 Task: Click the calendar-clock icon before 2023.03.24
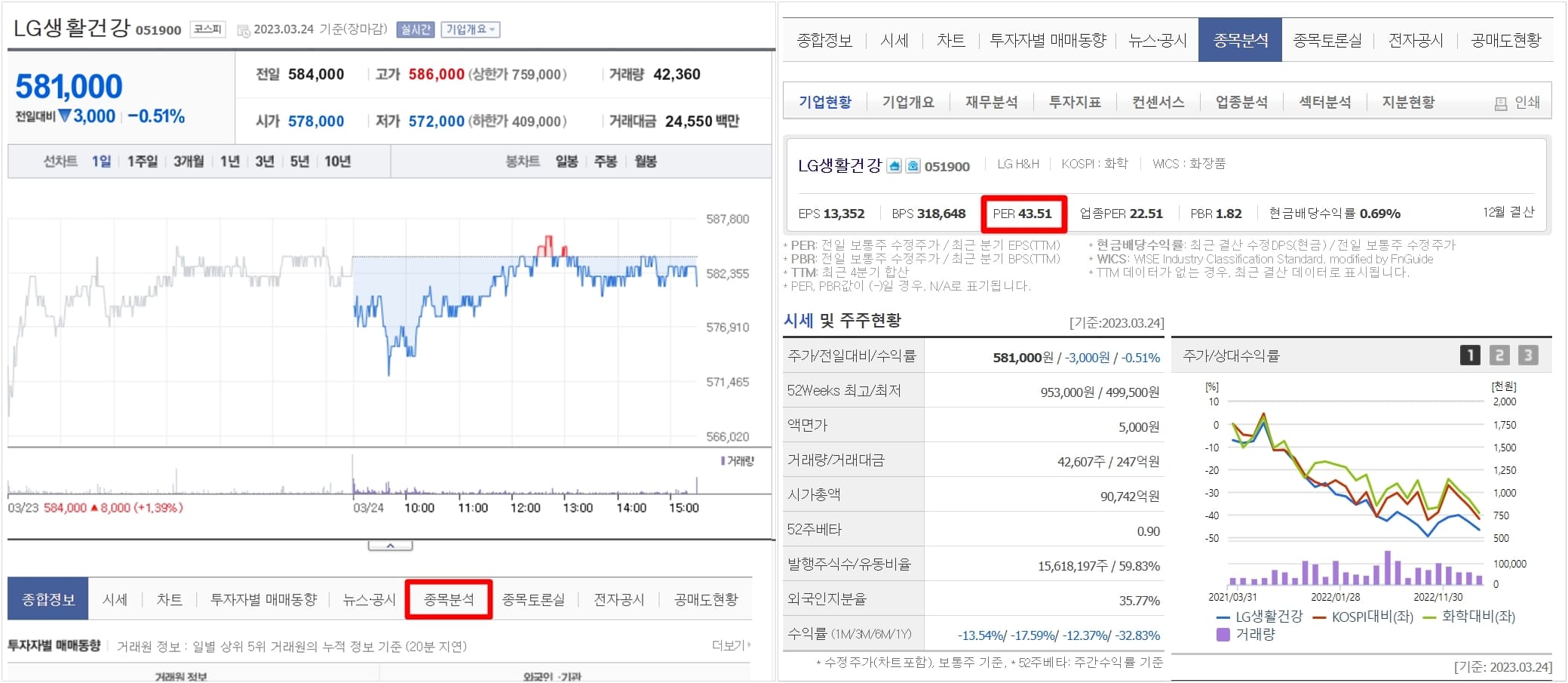tap(244, 30)
